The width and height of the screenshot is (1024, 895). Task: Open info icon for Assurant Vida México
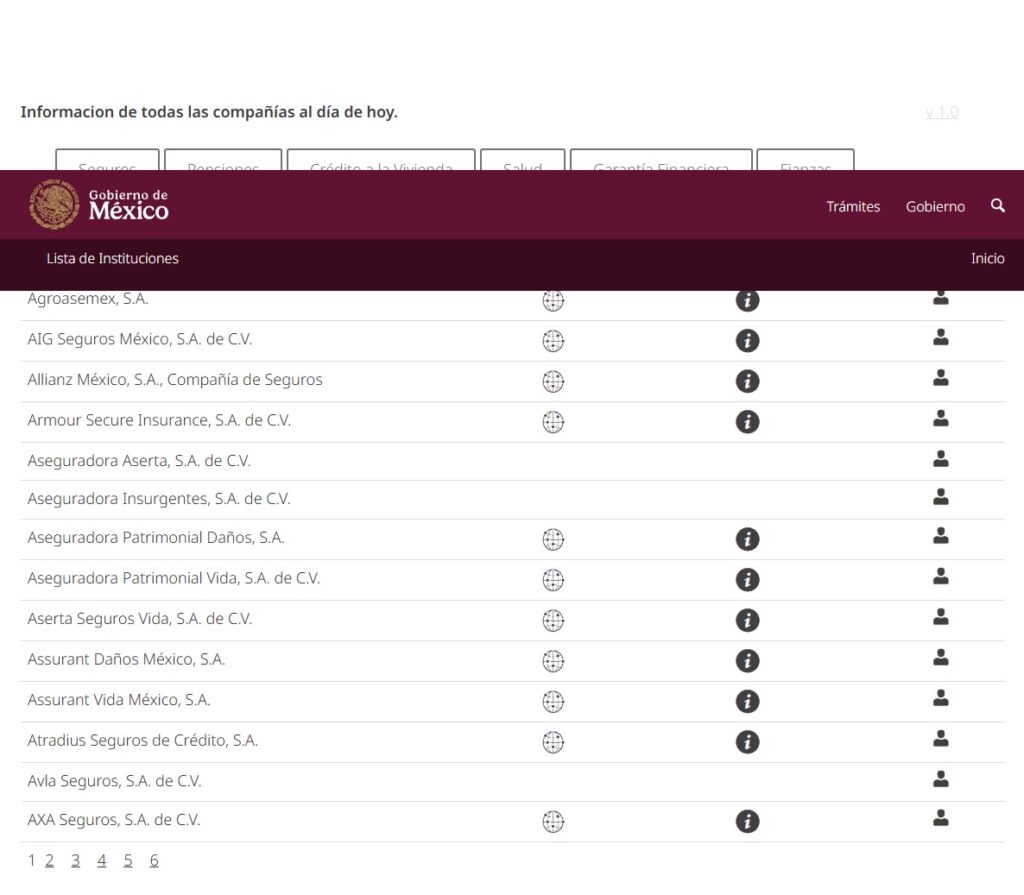click(747, 702)
